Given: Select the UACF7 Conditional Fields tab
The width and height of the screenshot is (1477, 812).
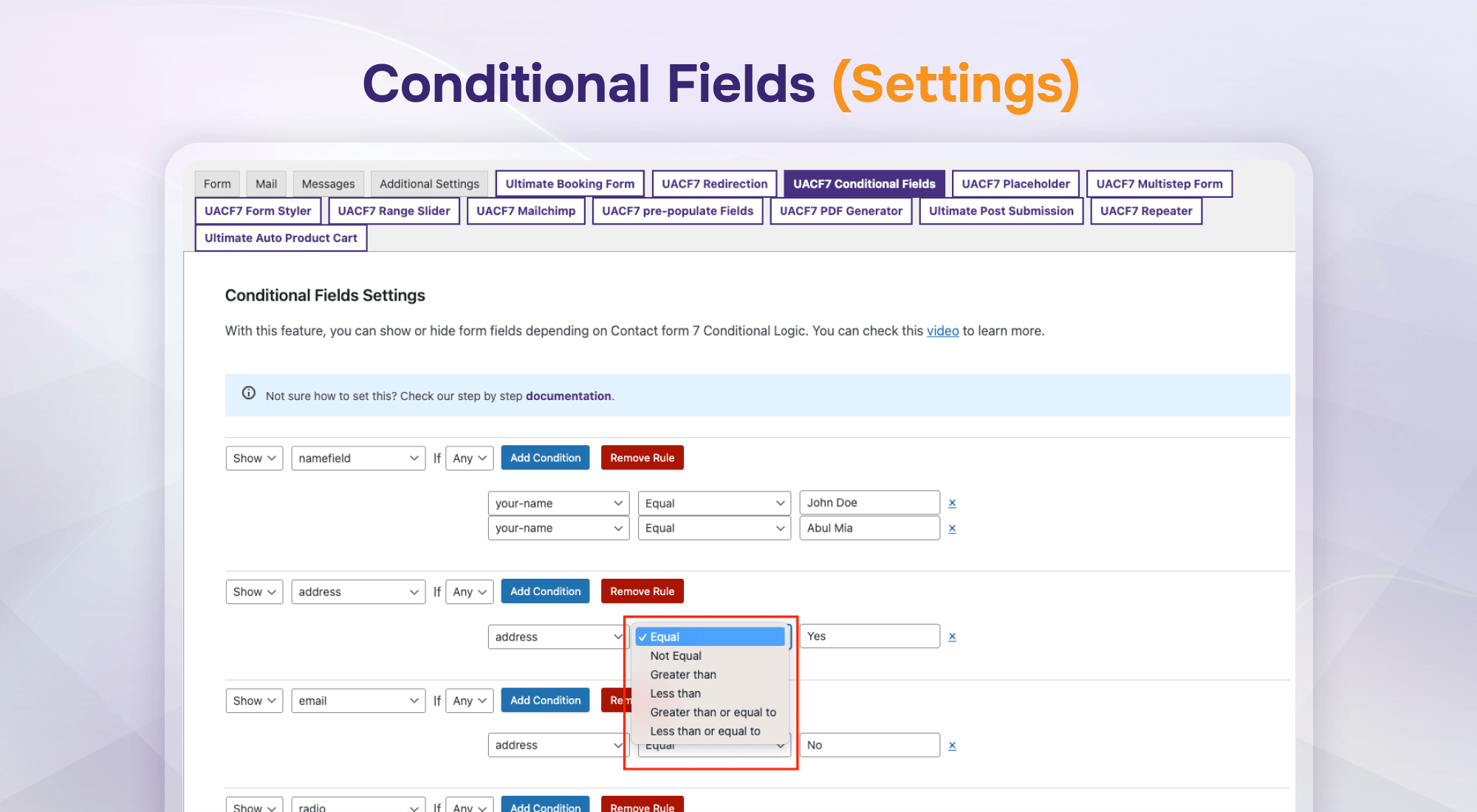Looking at the screenshot, I should point(864,184).
